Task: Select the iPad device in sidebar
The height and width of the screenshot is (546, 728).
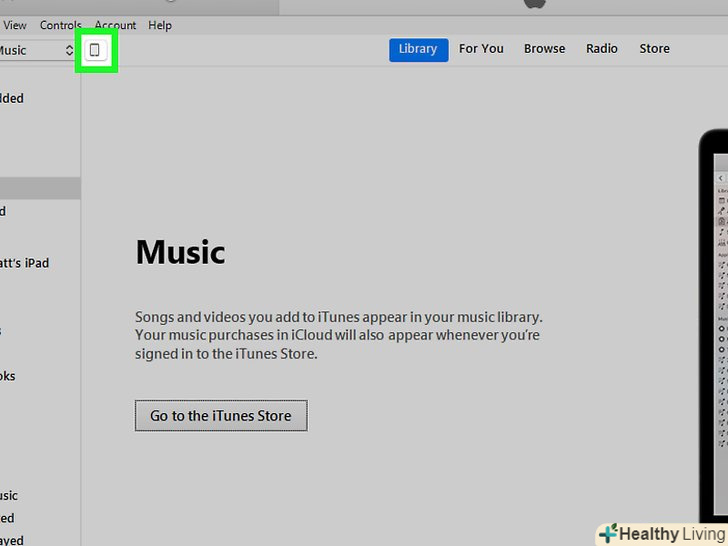Action: 25,263
